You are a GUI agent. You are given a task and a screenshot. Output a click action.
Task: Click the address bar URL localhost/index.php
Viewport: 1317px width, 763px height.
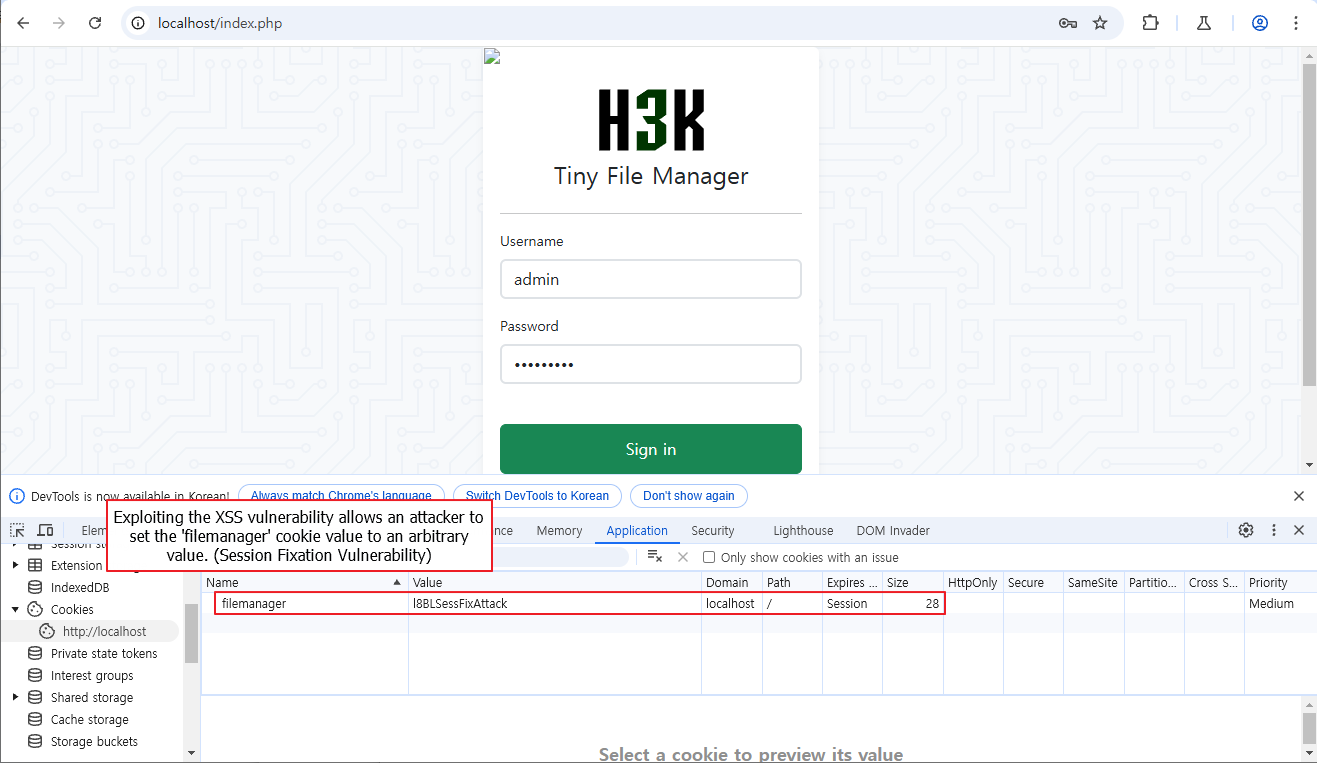pyautogui.click(x=220, y=23)
